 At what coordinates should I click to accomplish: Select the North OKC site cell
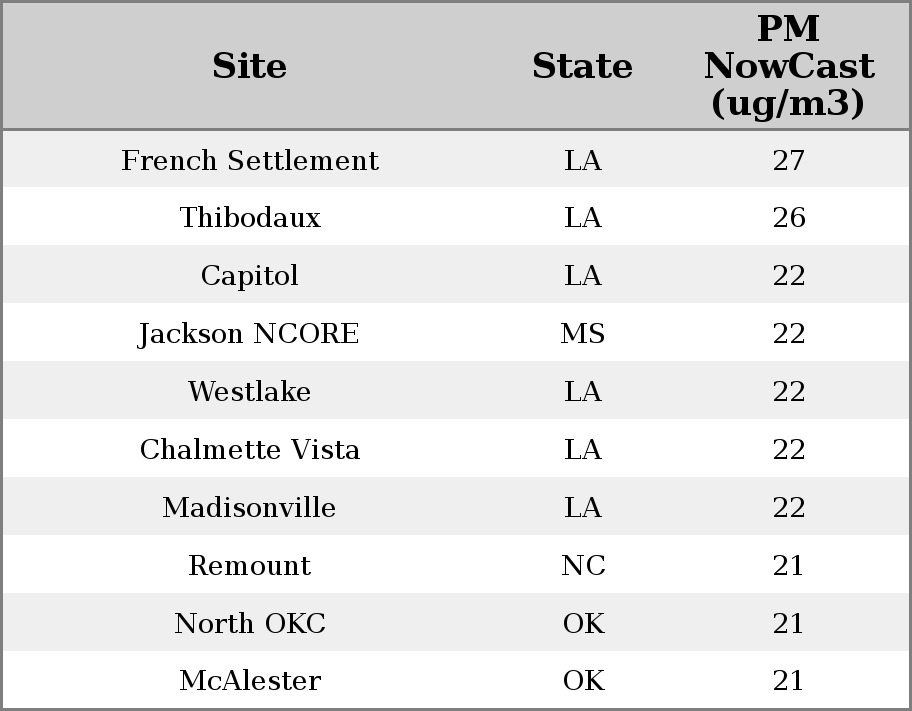[250, 623]
